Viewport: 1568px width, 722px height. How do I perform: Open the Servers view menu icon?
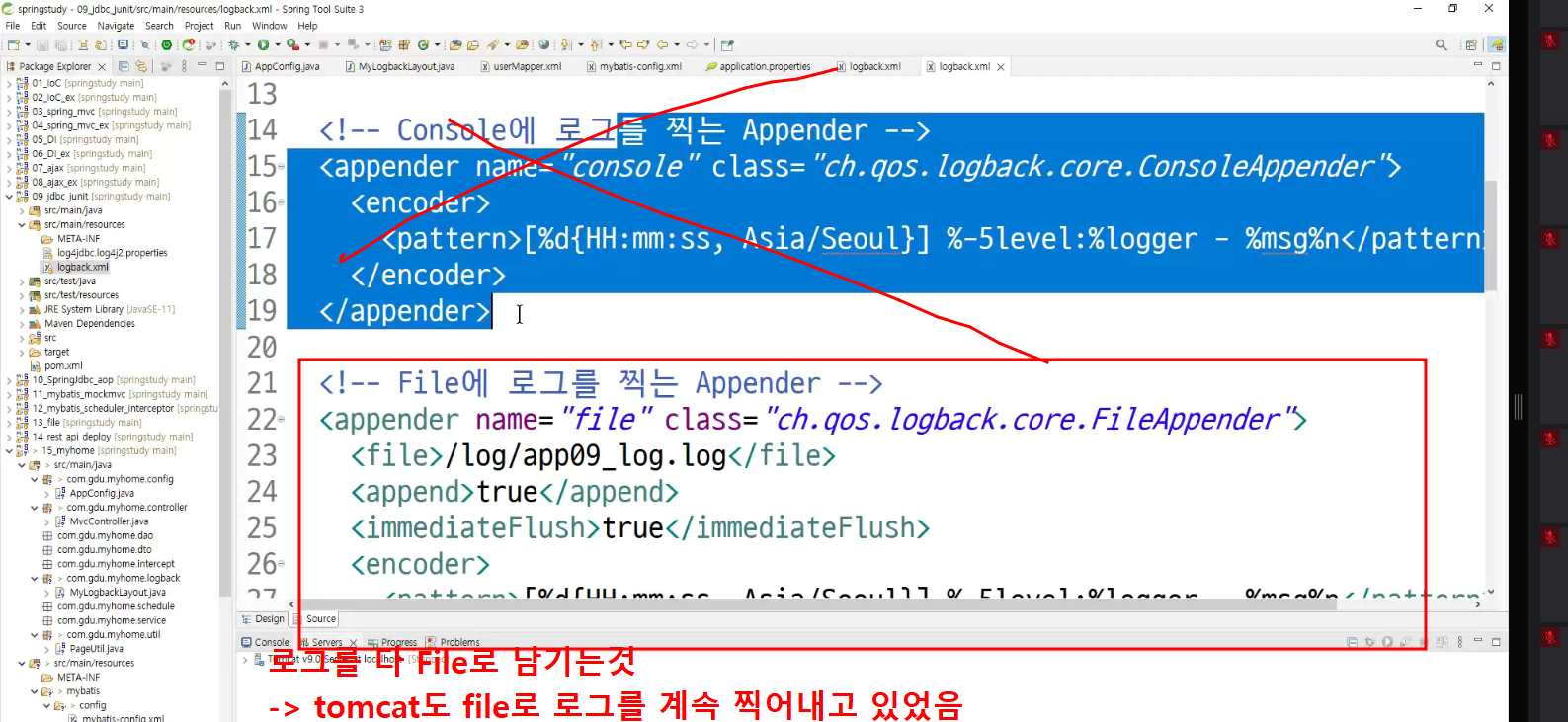[1459, 642]
